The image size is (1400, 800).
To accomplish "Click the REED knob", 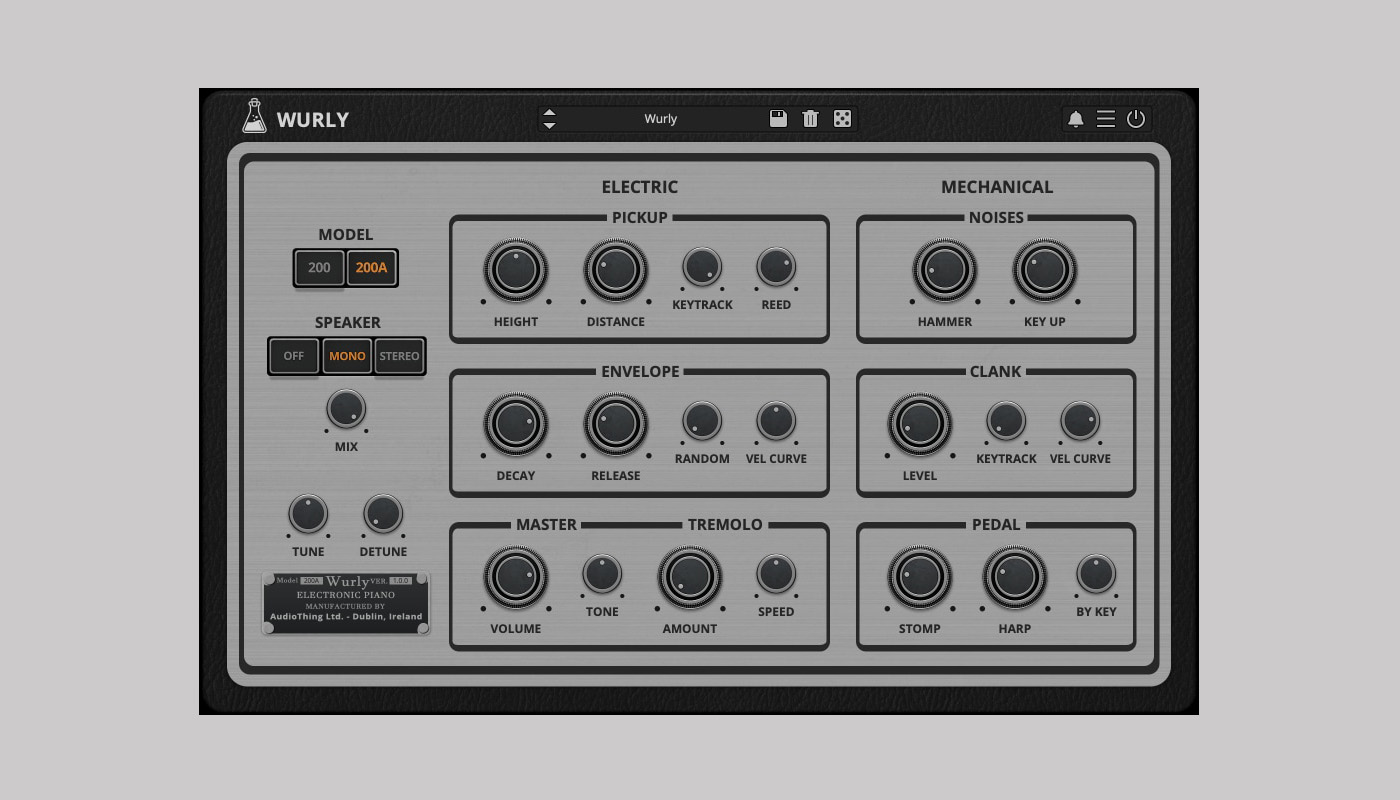I will click(776, 267).
